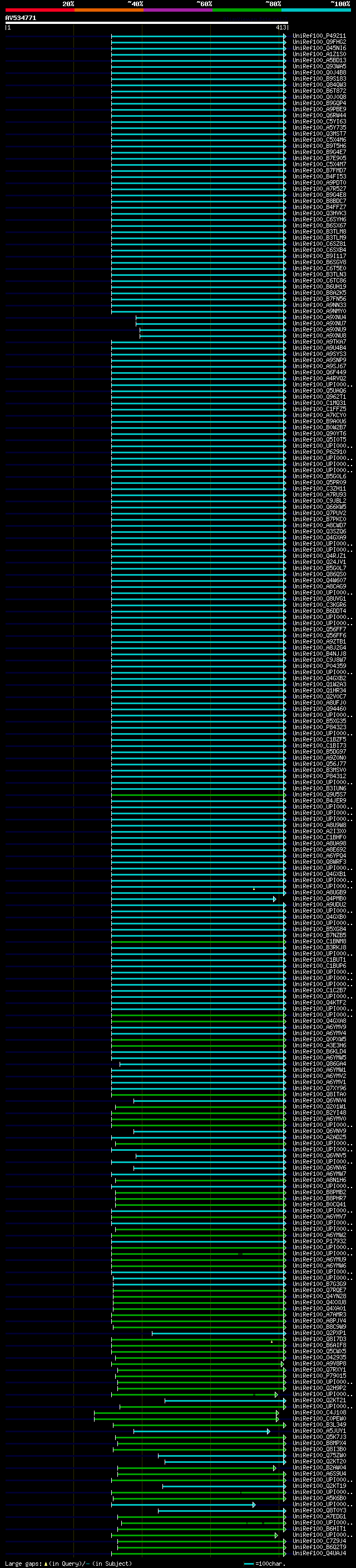356x1568 pixels.
Task: Click the =100char. scale legend text
Action: pos(270,1563)
